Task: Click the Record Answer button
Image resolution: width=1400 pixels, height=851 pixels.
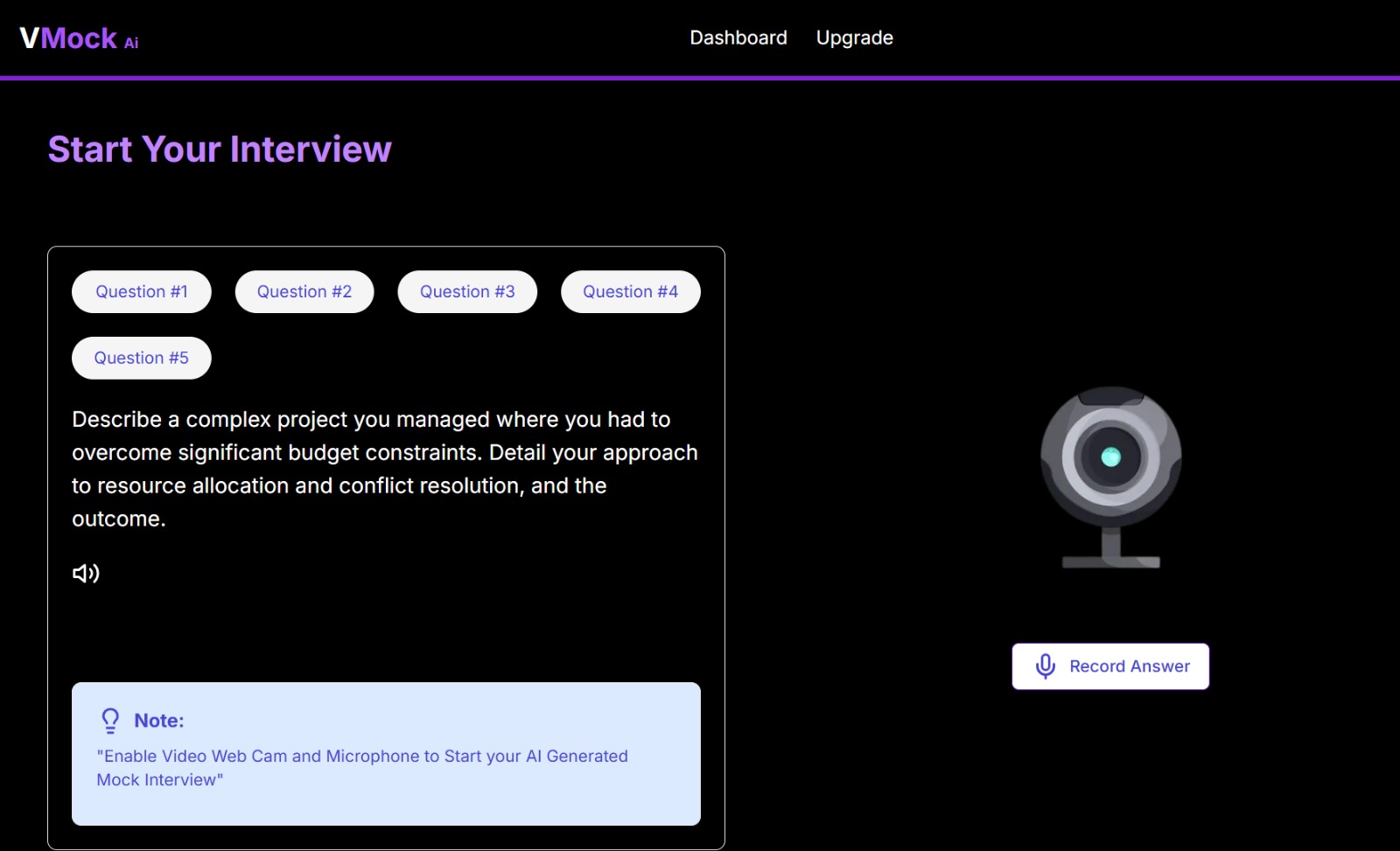Action: tap(1111, 666)
